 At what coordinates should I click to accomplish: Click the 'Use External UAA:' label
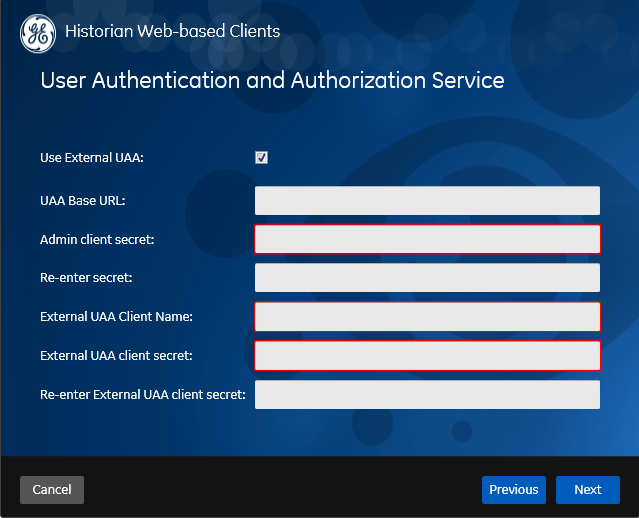[92, 158]
